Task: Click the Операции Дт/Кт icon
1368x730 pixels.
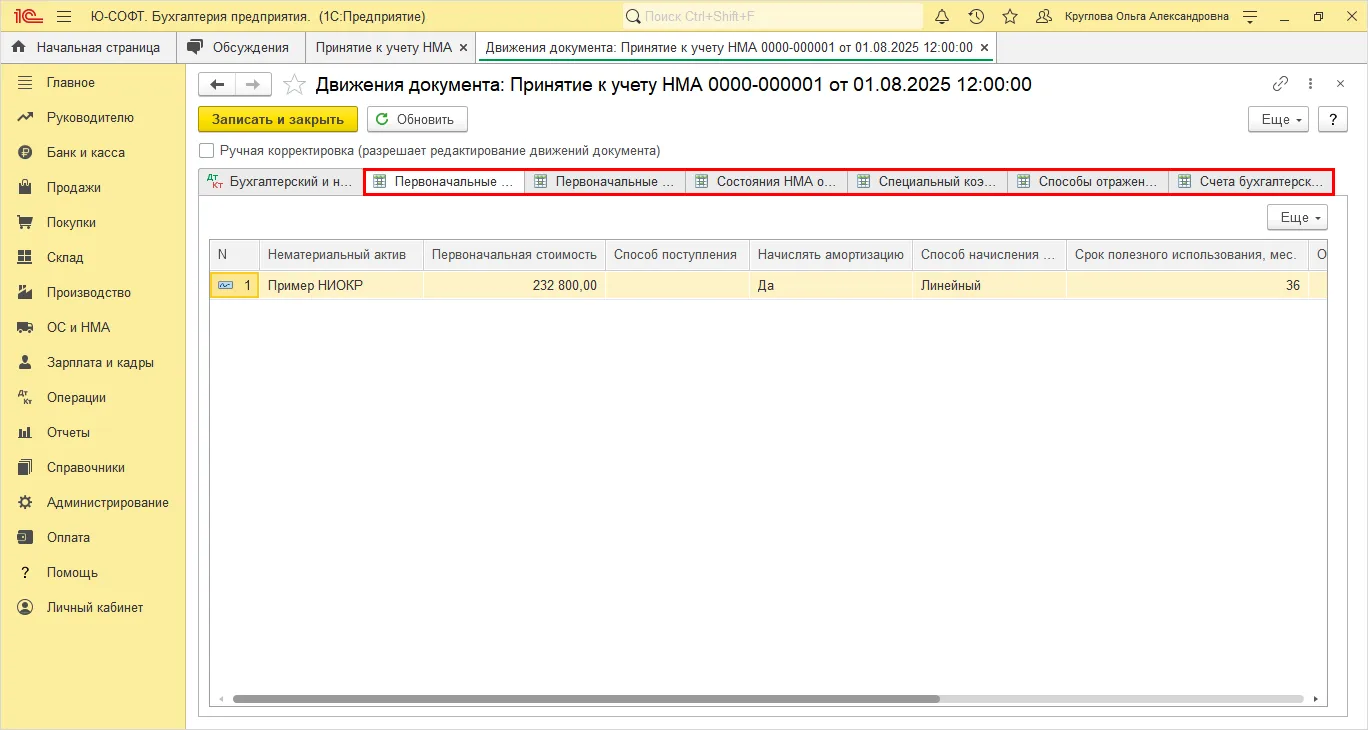Action: coord(26,397)
